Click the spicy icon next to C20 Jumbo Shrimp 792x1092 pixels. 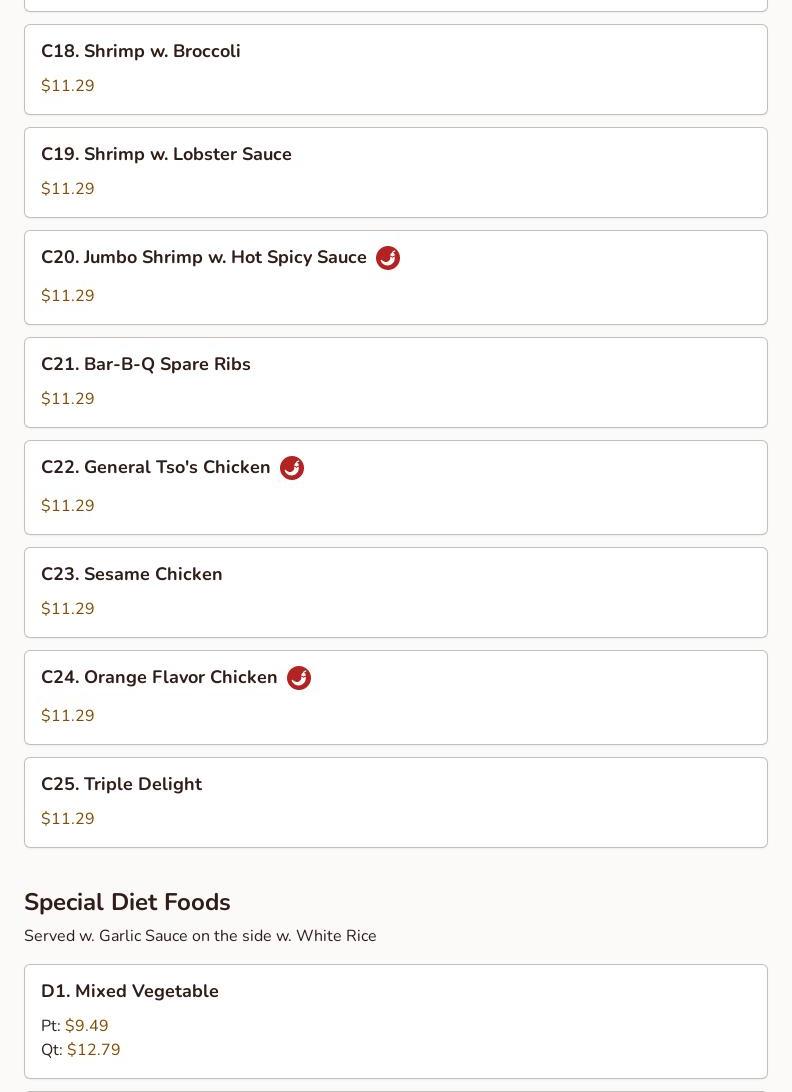(x=388, y=258)
